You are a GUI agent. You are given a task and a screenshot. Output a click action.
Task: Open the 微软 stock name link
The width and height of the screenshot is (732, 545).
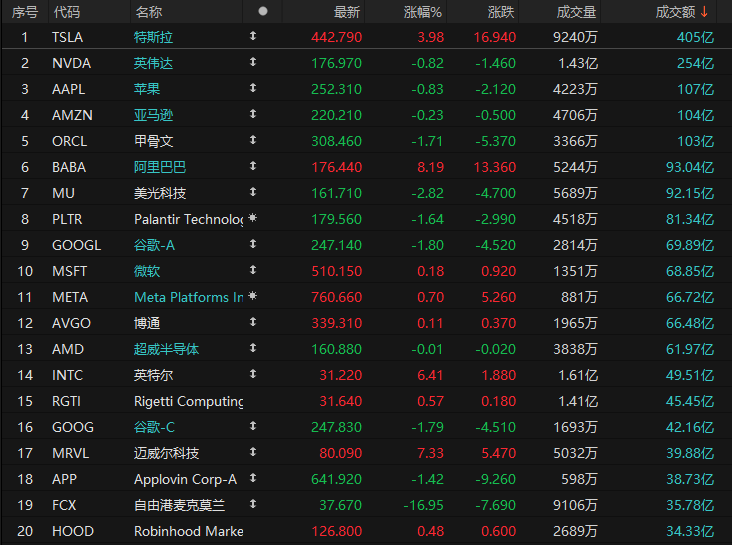point(147,271)
